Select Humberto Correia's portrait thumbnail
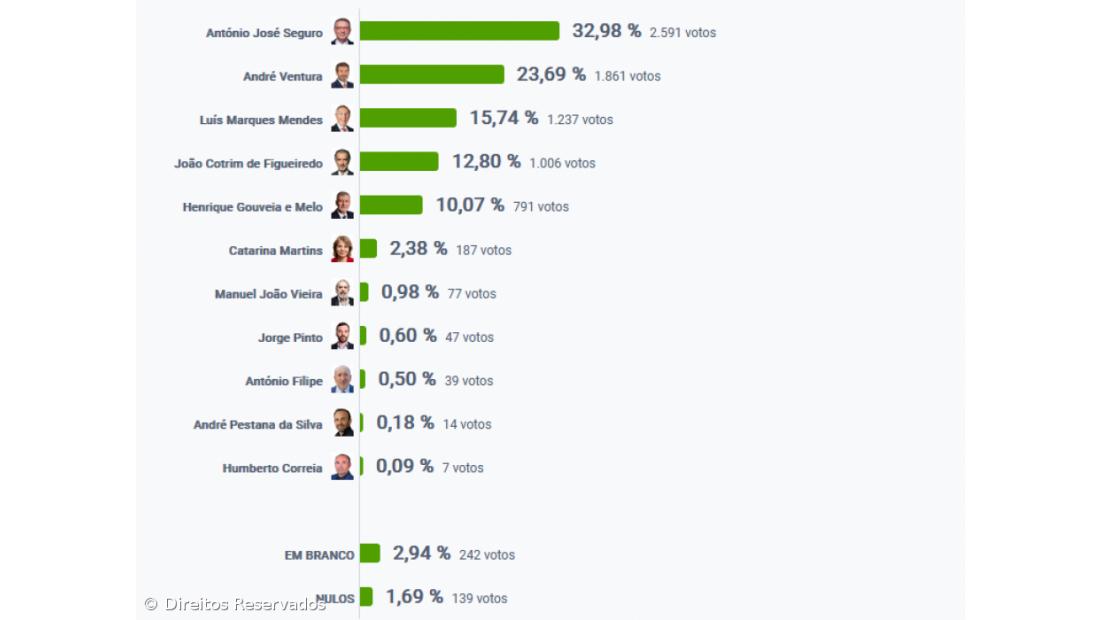 point(342,467)
